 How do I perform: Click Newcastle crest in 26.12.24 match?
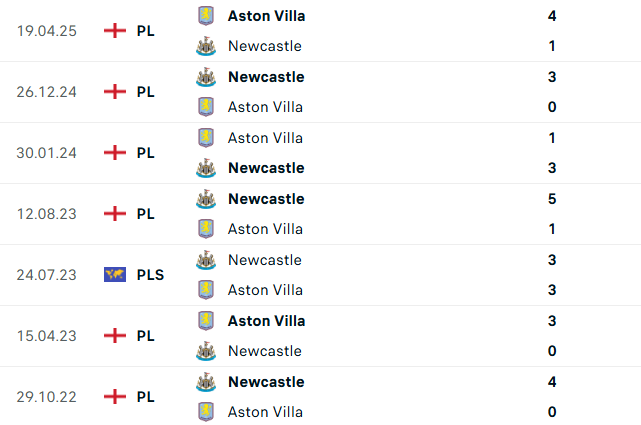pyautogui.click(x=206, y=77)
